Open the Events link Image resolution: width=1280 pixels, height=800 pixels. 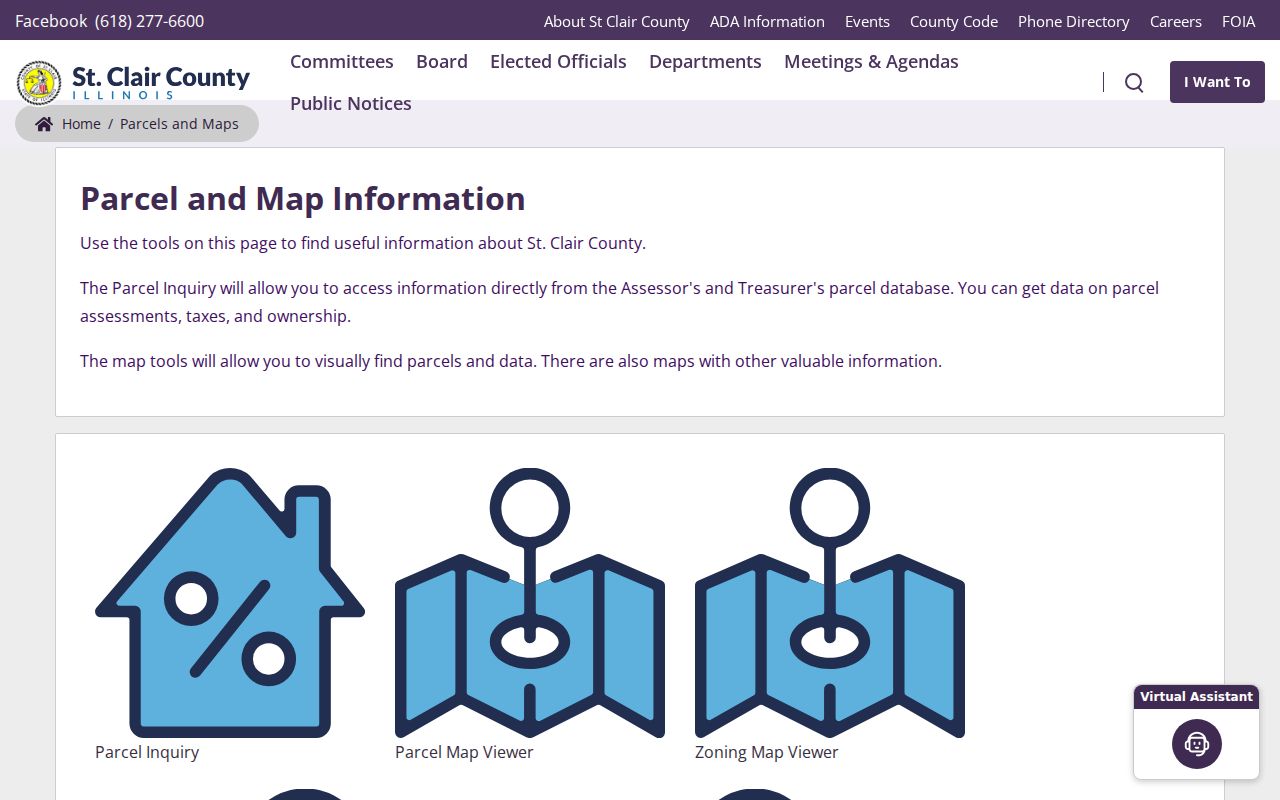(867, 21)
